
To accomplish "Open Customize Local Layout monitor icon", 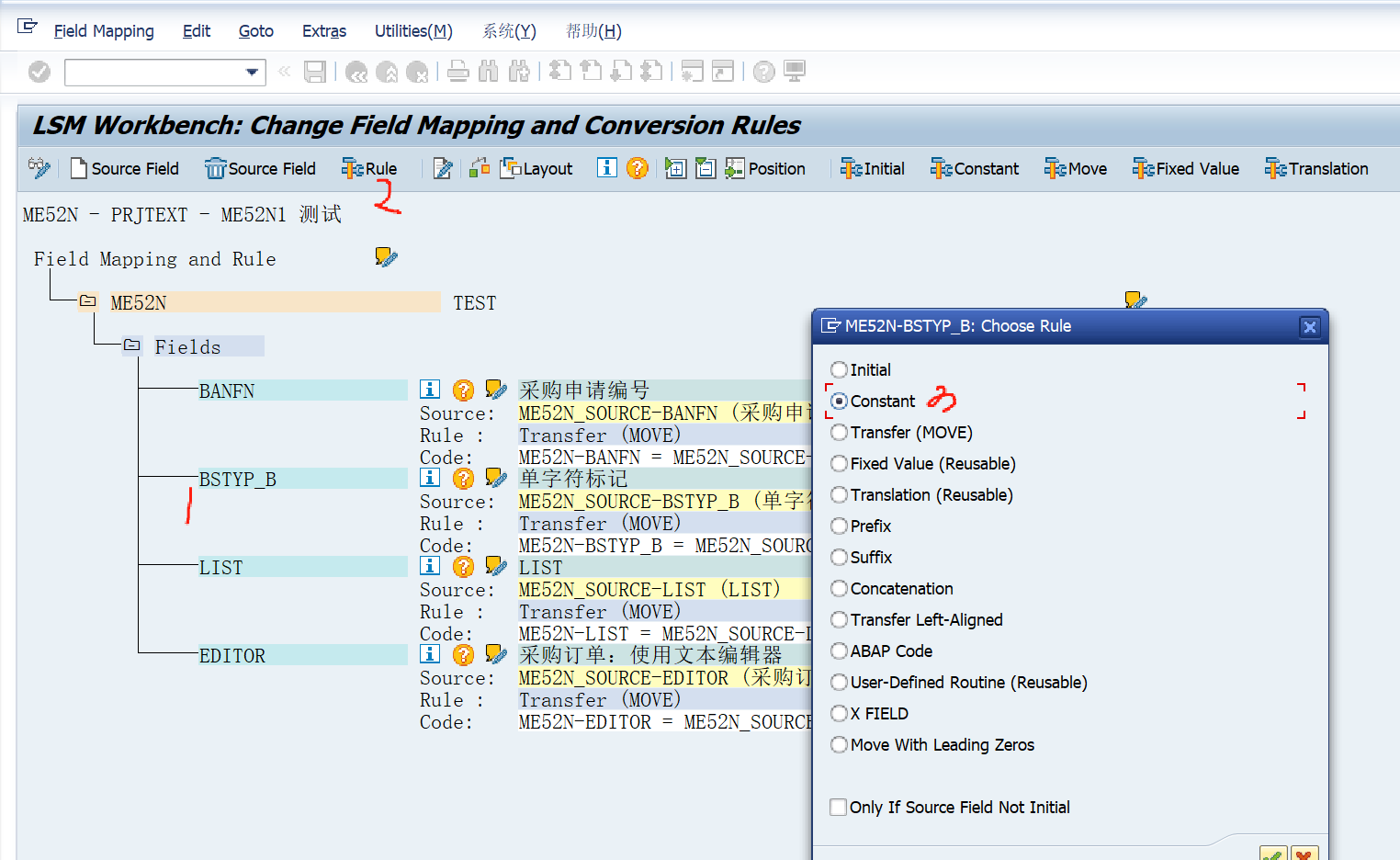I will click(x=795, y=72).
